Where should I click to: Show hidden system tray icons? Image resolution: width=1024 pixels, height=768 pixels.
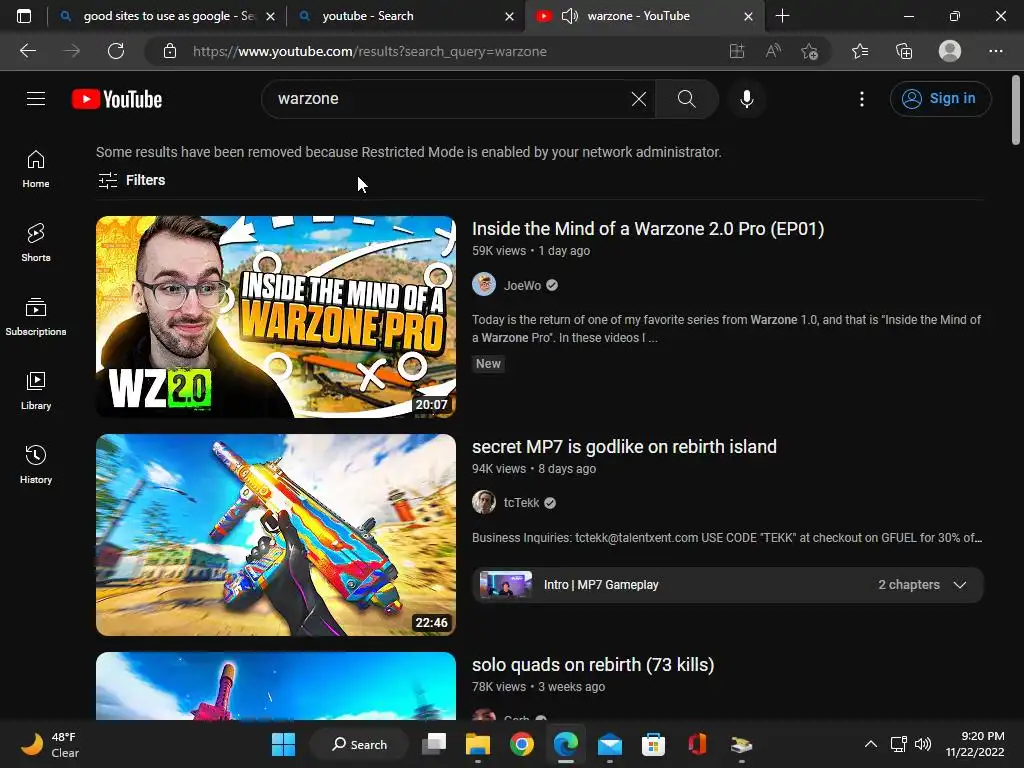[x=871, y=744]
